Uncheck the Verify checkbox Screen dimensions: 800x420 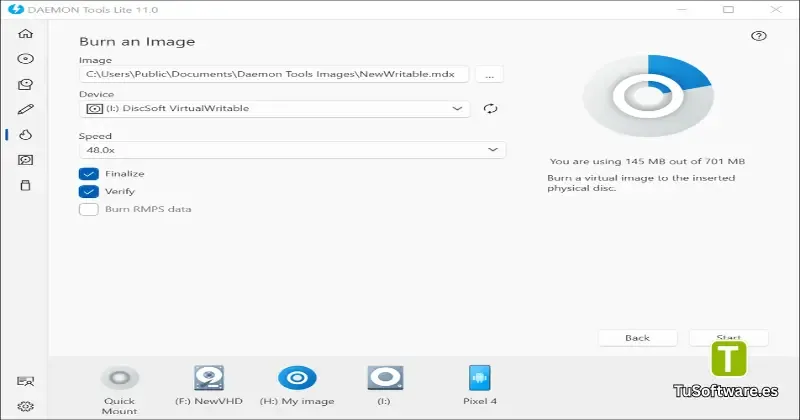point(89,191)
